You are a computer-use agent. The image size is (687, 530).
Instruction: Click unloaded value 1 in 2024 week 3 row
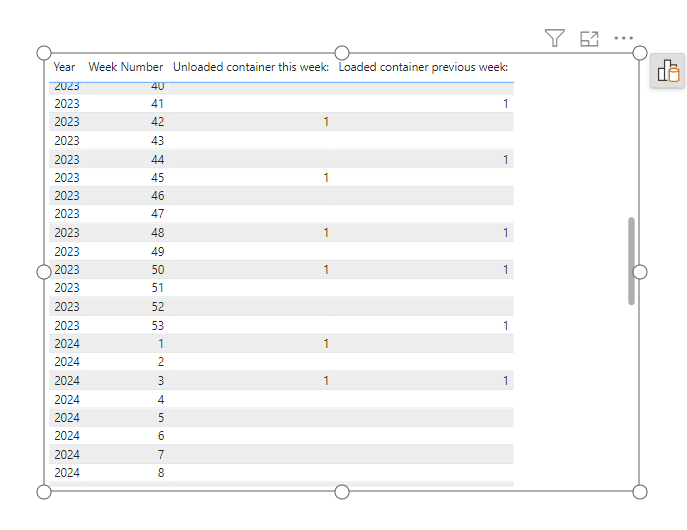click(326, 381)
